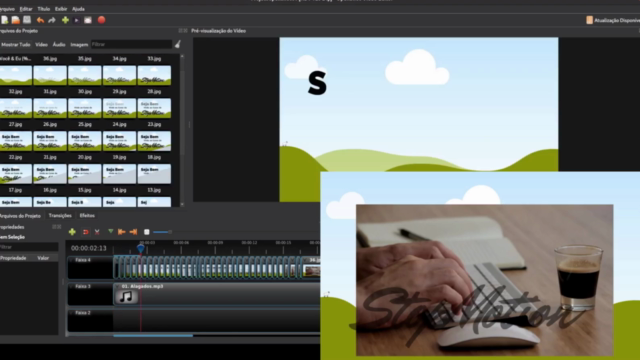Undo the last action with orange arrow
The image size is (640, 360).
coord(40,20)
